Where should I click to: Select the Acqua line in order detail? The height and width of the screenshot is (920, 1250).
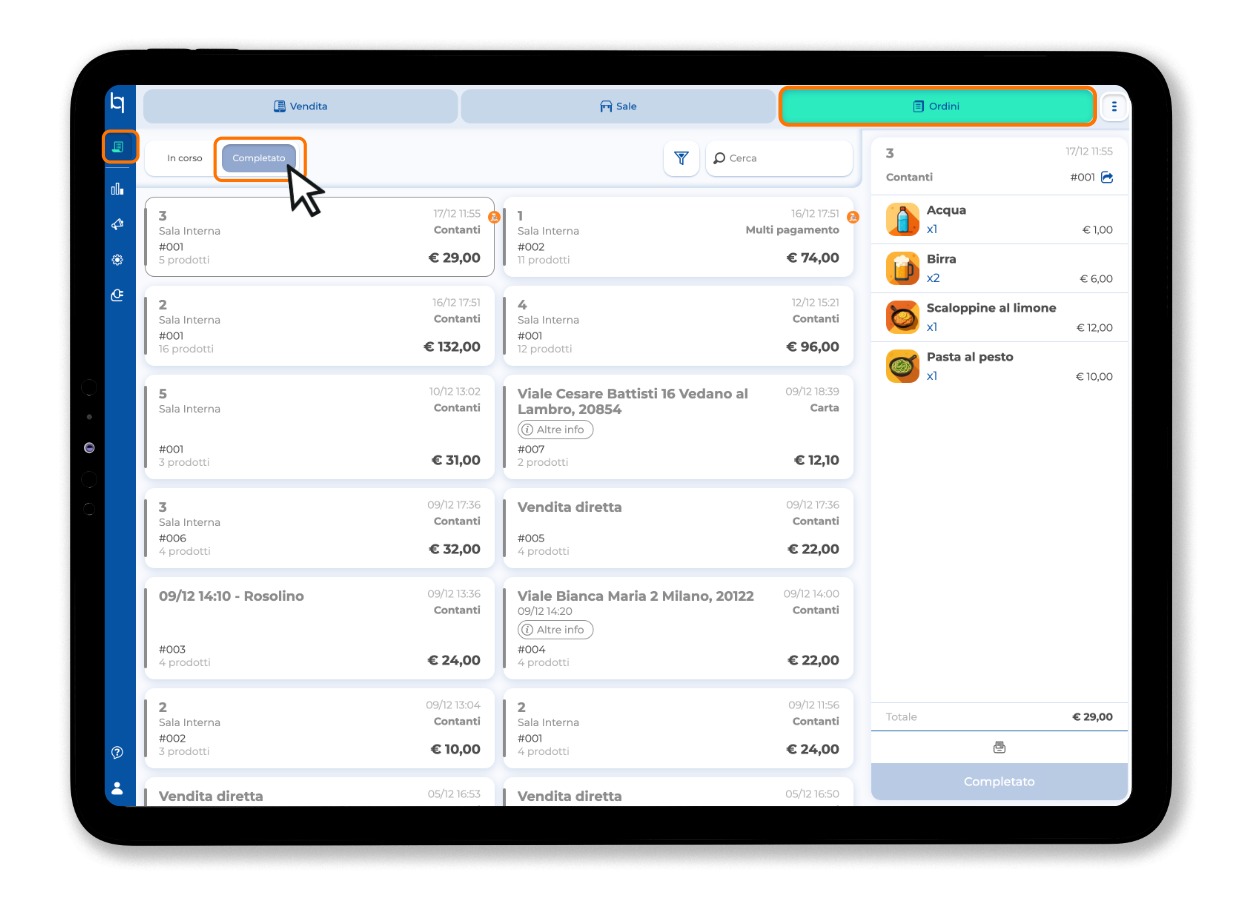[999, 220]
